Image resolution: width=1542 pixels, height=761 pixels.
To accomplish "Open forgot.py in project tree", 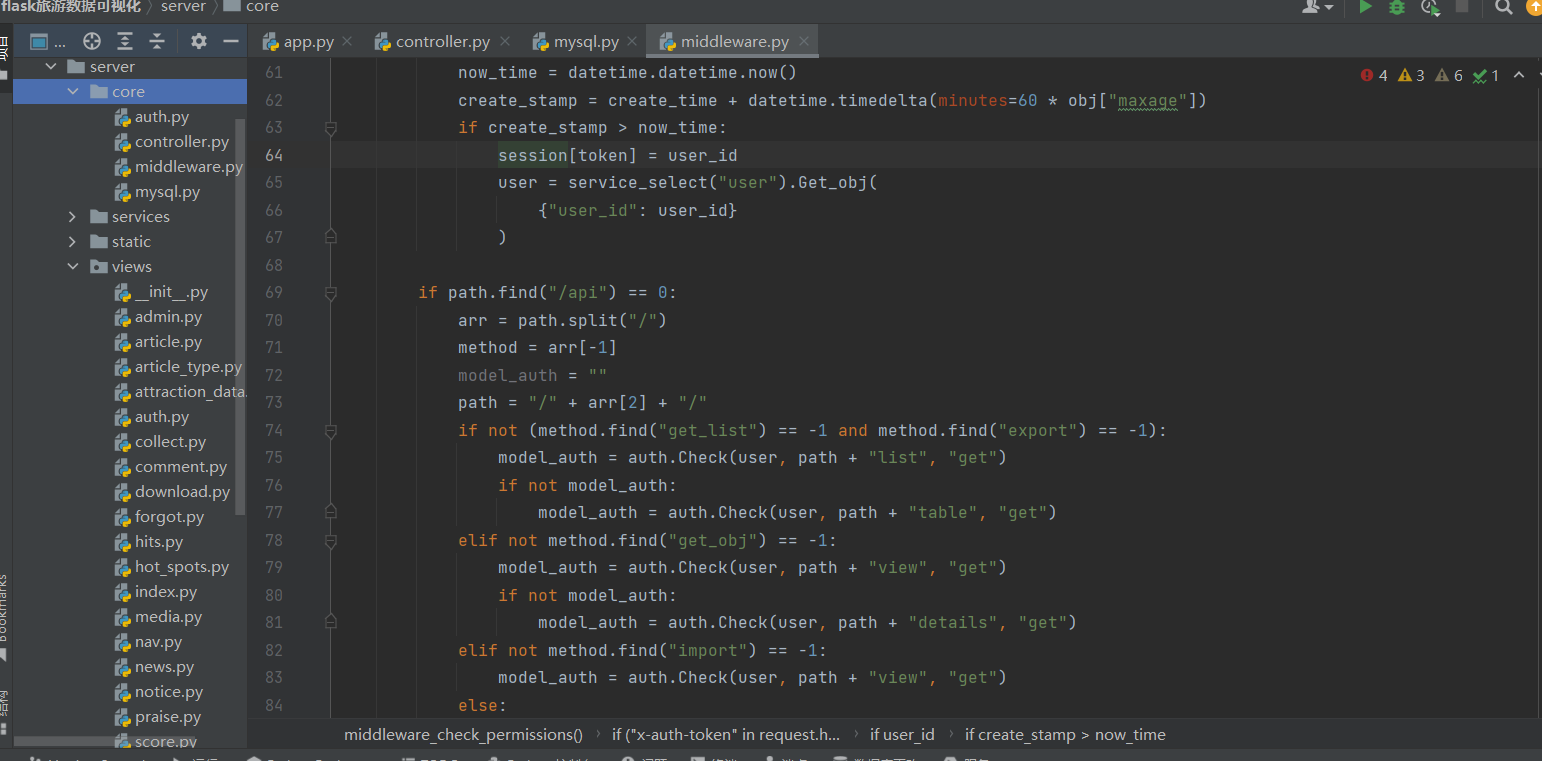I will (x=158, y=517).
